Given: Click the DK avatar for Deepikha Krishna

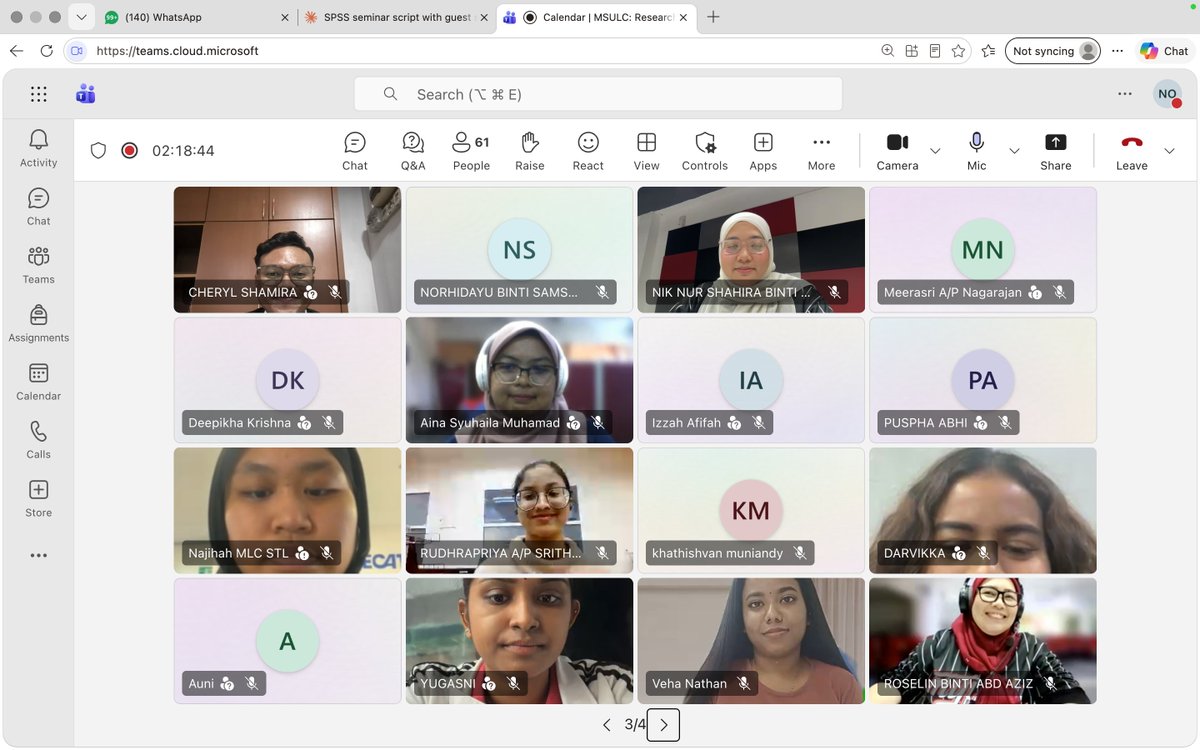Looking at the screenshot, I should coord(287,380).
